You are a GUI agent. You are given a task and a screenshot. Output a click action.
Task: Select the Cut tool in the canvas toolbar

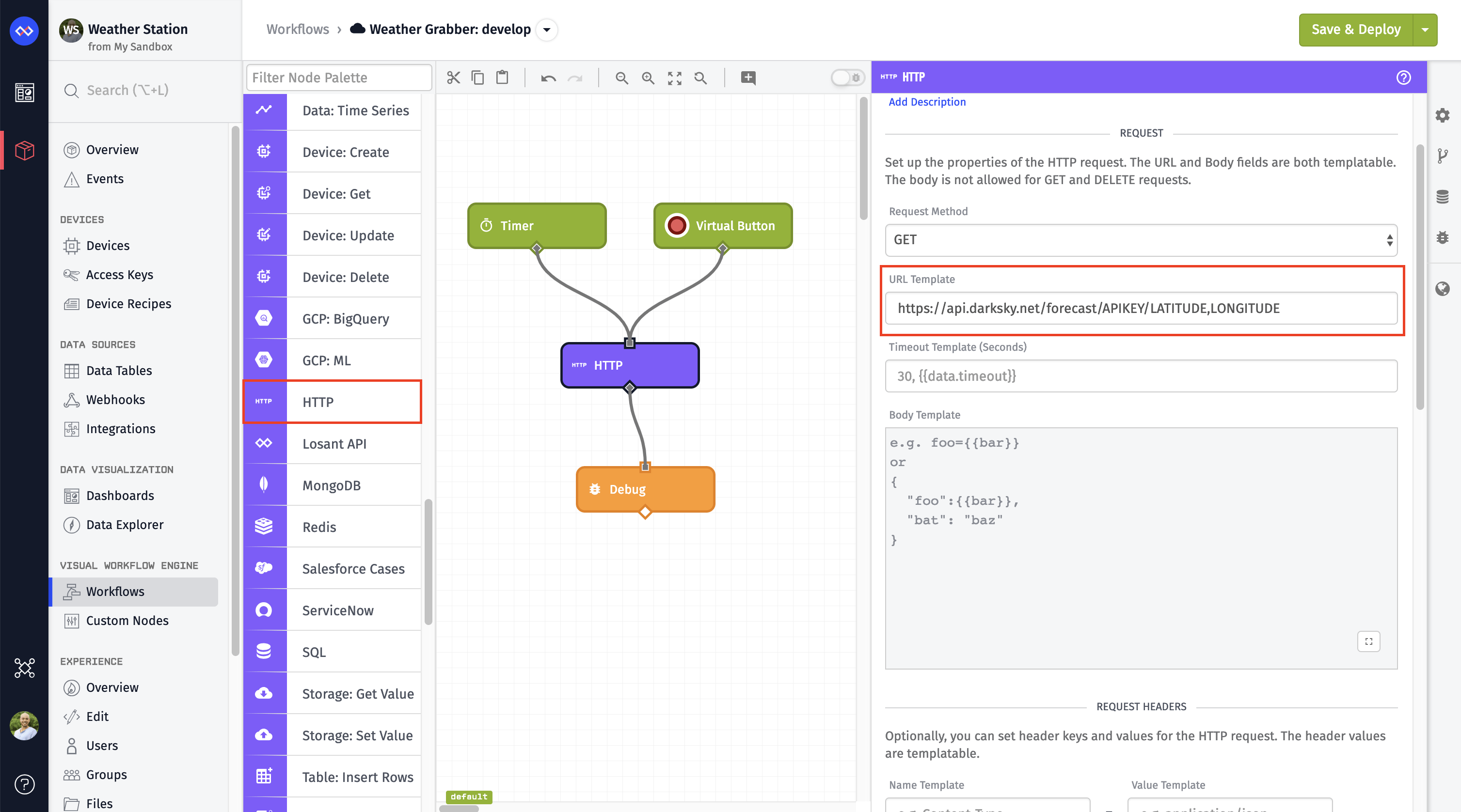pos(453,78)
